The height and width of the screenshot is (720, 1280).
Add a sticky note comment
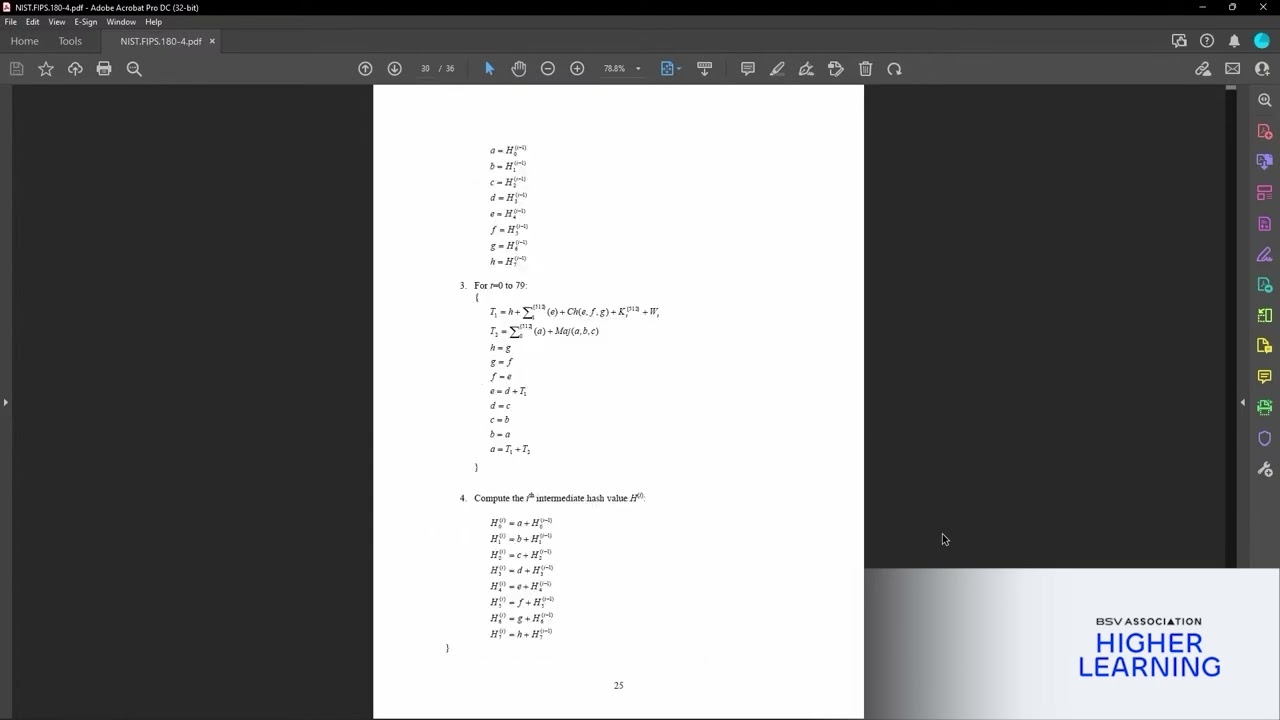747,69
